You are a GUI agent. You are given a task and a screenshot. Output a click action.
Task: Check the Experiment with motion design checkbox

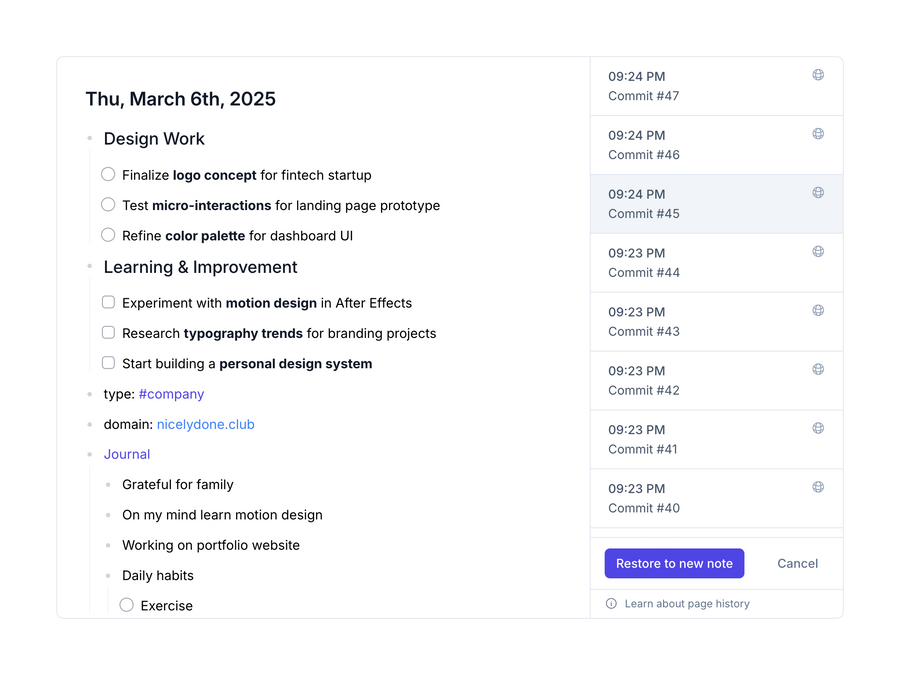(108, 302)
